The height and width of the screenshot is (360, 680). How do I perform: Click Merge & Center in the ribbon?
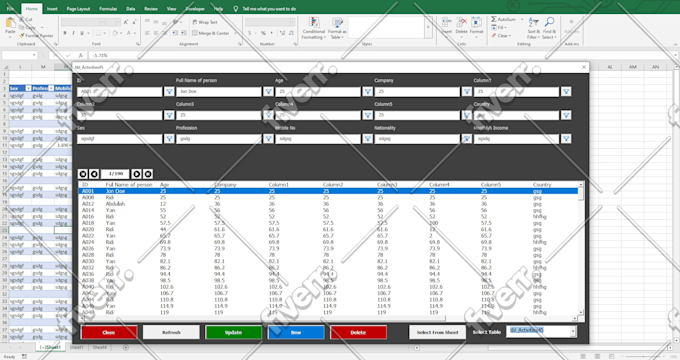tap(211, 33)
